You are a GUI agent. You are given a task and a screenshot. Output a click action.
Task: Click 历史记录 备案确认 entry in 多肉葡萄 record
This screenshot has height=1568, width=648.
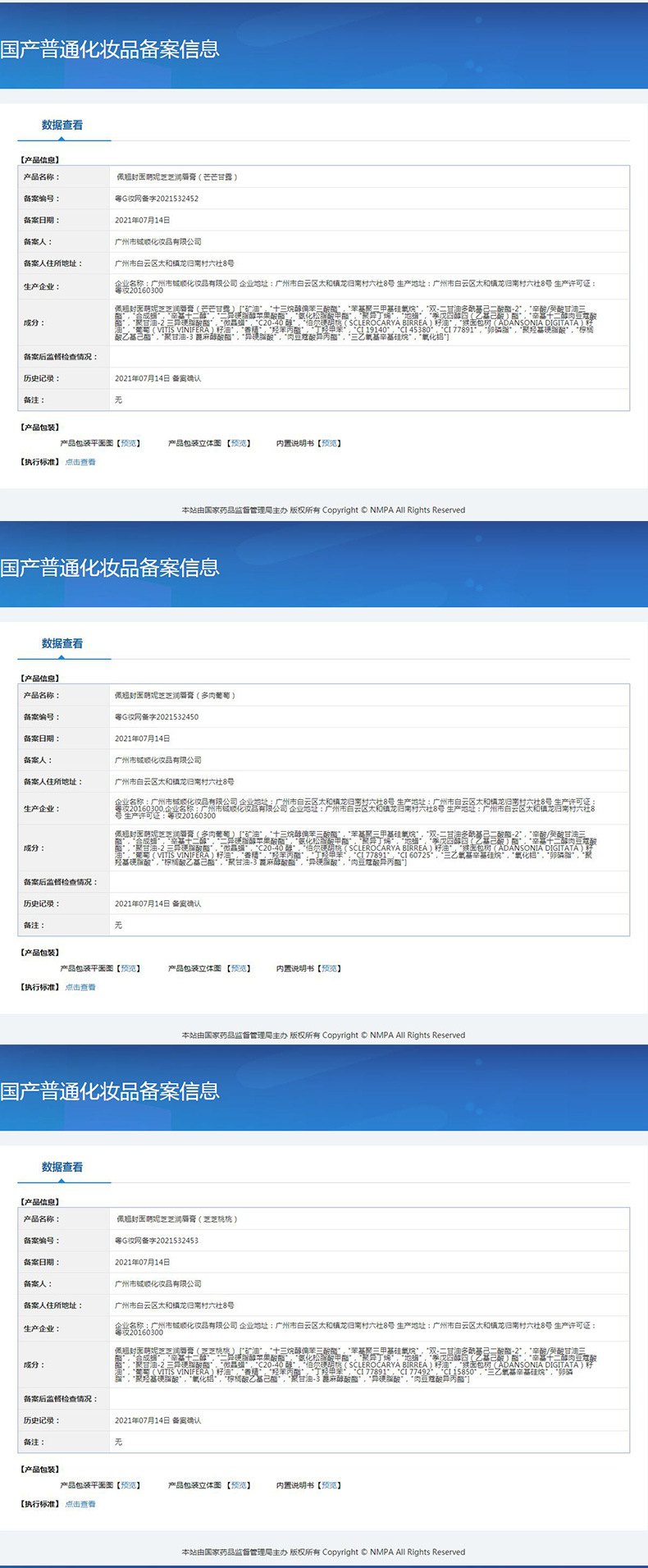157,904
